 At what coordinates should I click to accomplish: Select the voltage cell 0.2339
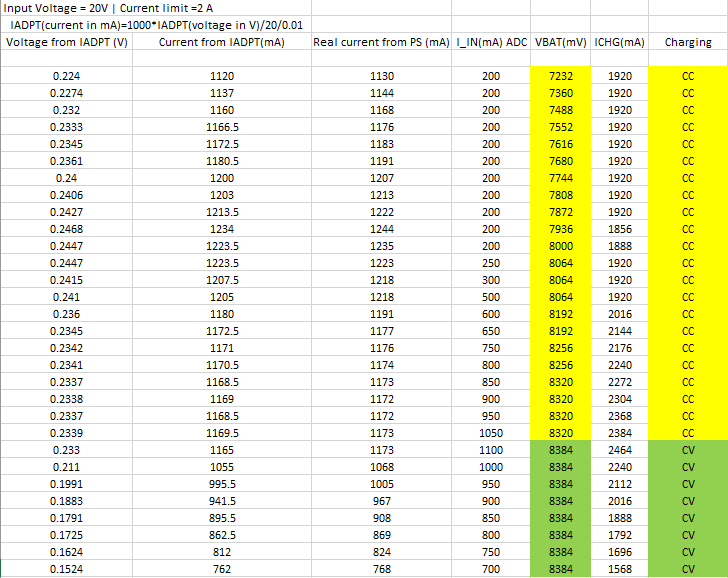66,433
